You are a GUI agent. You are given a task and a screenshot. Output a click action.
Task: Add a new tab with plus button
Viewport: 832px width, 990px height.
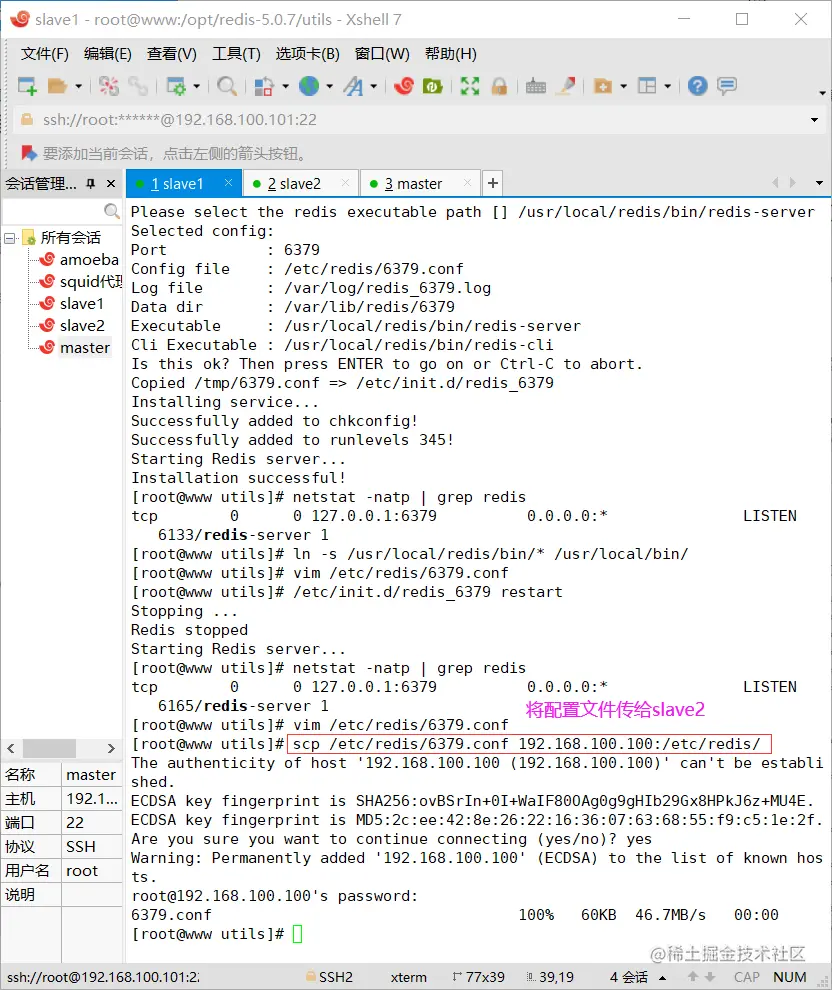[x=493, y=183]
